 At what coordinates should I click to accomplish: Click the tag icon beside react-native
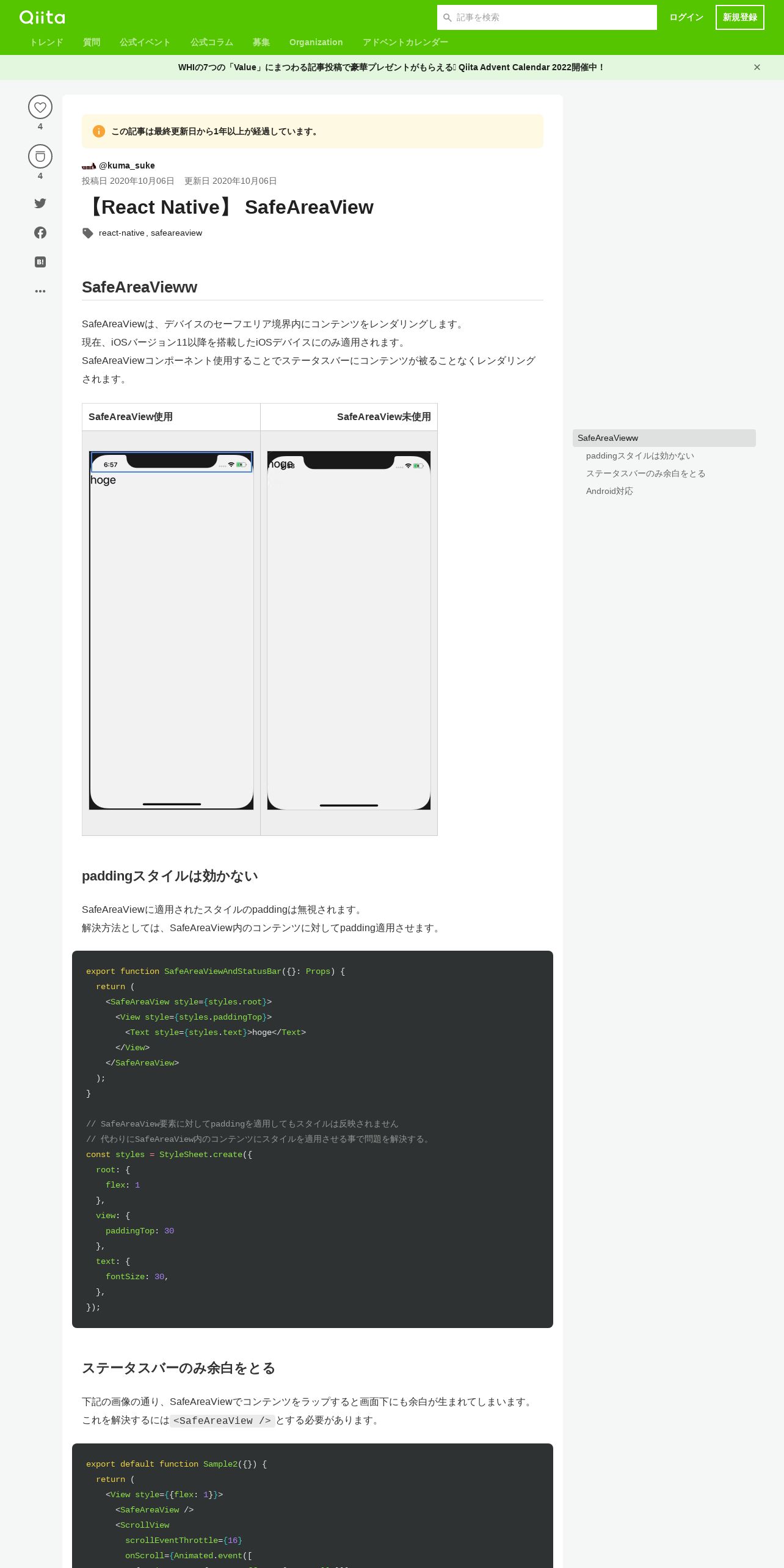pyautogui.click(x=88, y=233)
